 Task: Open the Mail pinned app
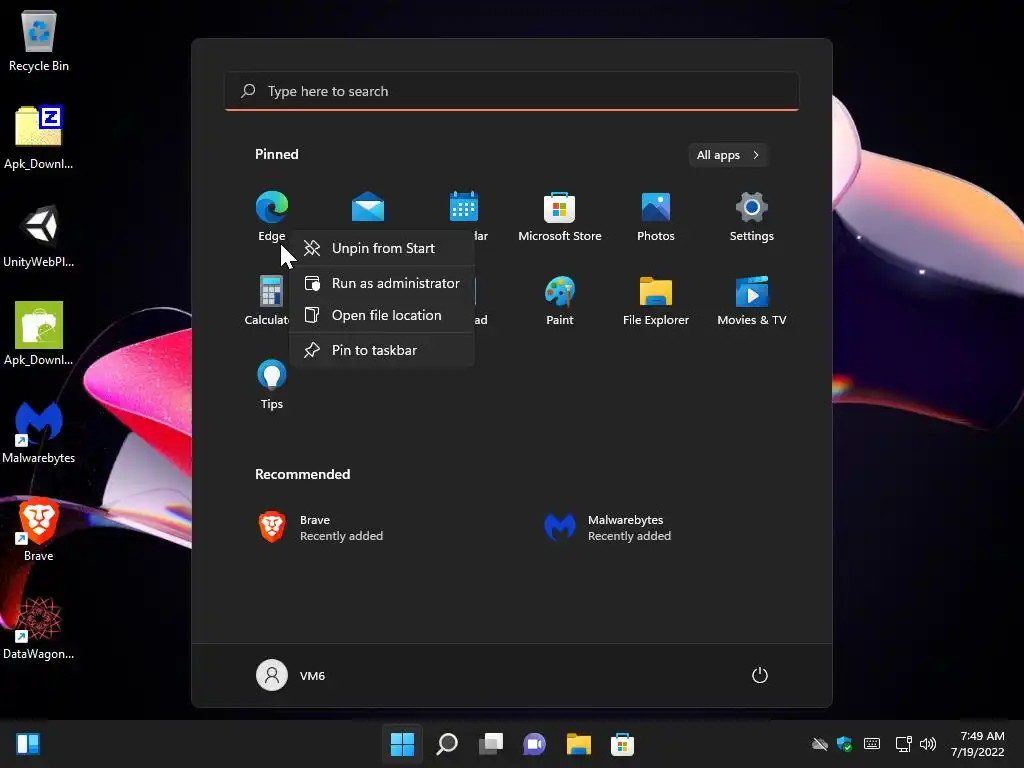point(368,207)
